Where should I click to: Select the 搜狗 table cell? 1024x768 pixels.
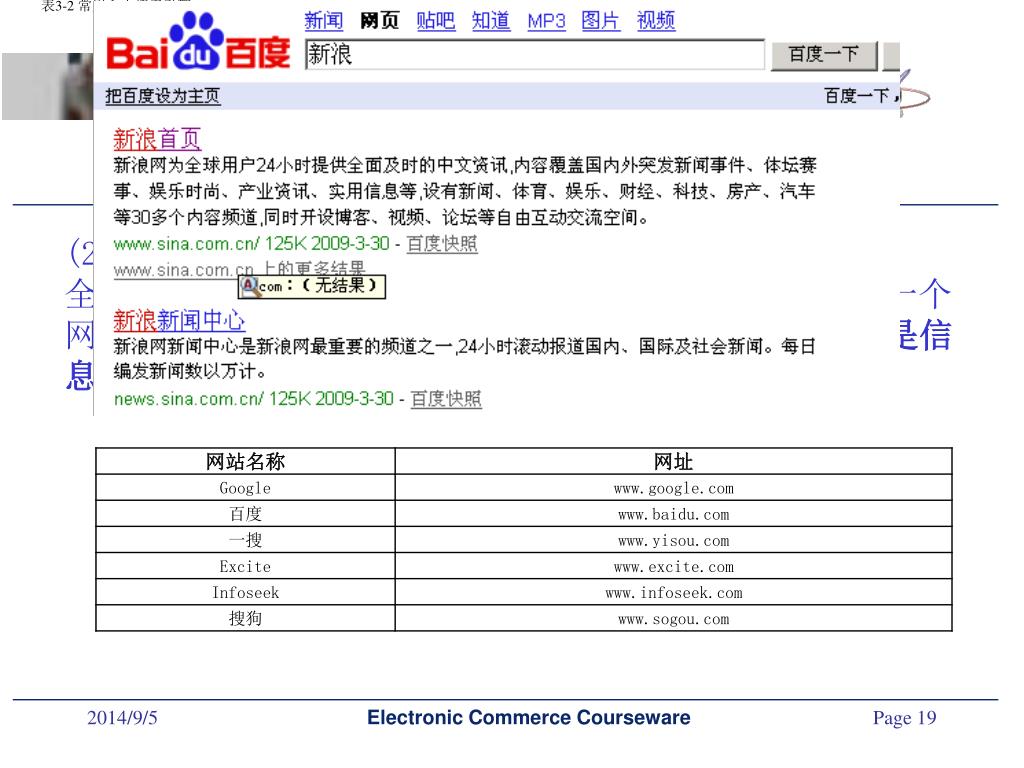point(246,618)
